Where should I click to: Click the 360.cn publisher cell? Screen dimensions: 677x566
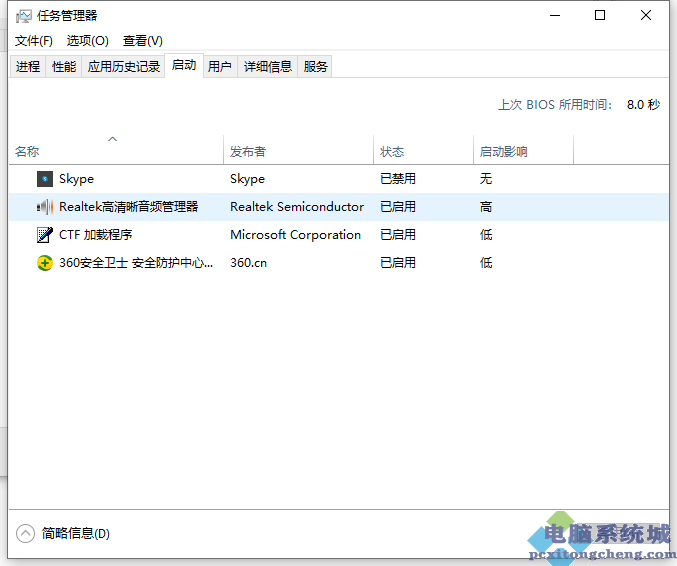coord(248,262)
